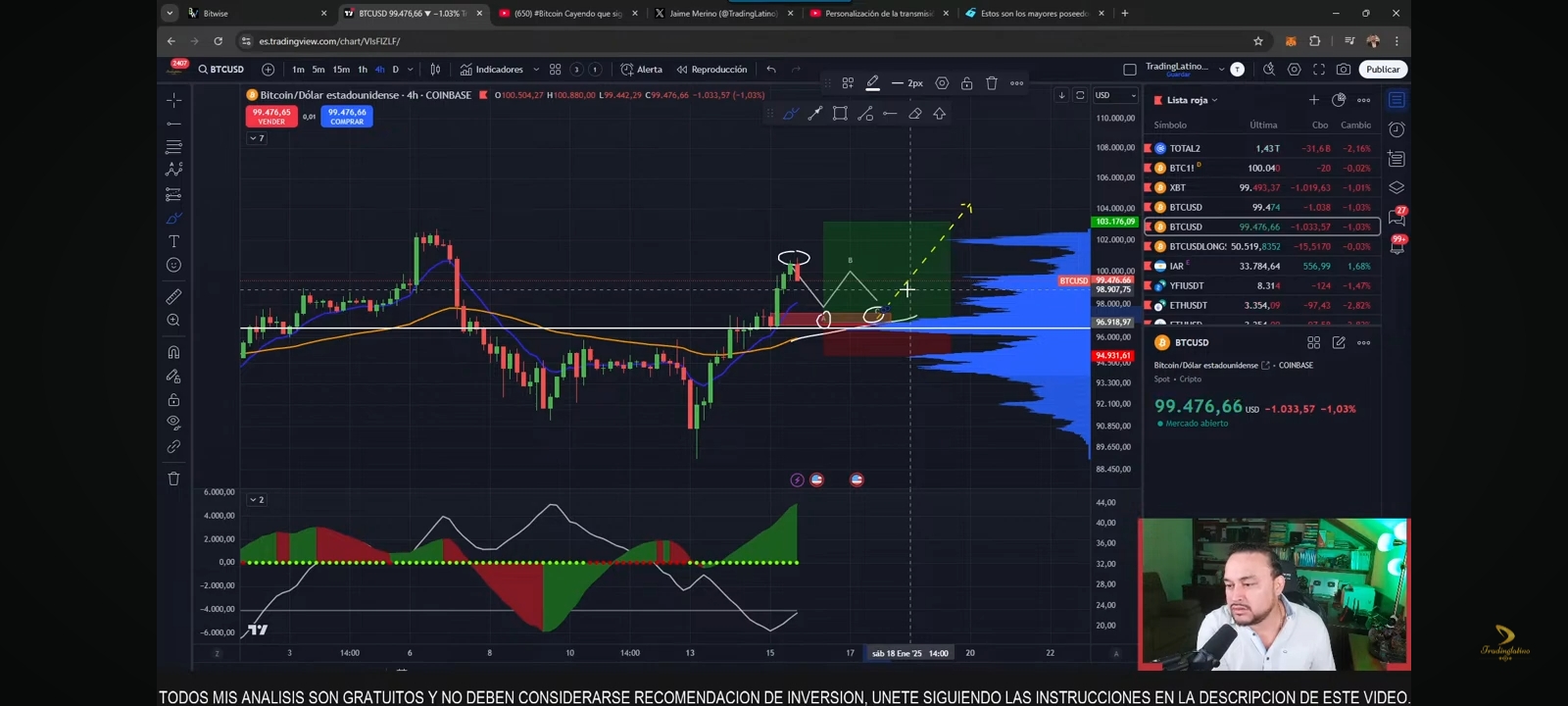1568x706 pixels.
Task: Select the trend line tool
Action: (x=173, y=124)
